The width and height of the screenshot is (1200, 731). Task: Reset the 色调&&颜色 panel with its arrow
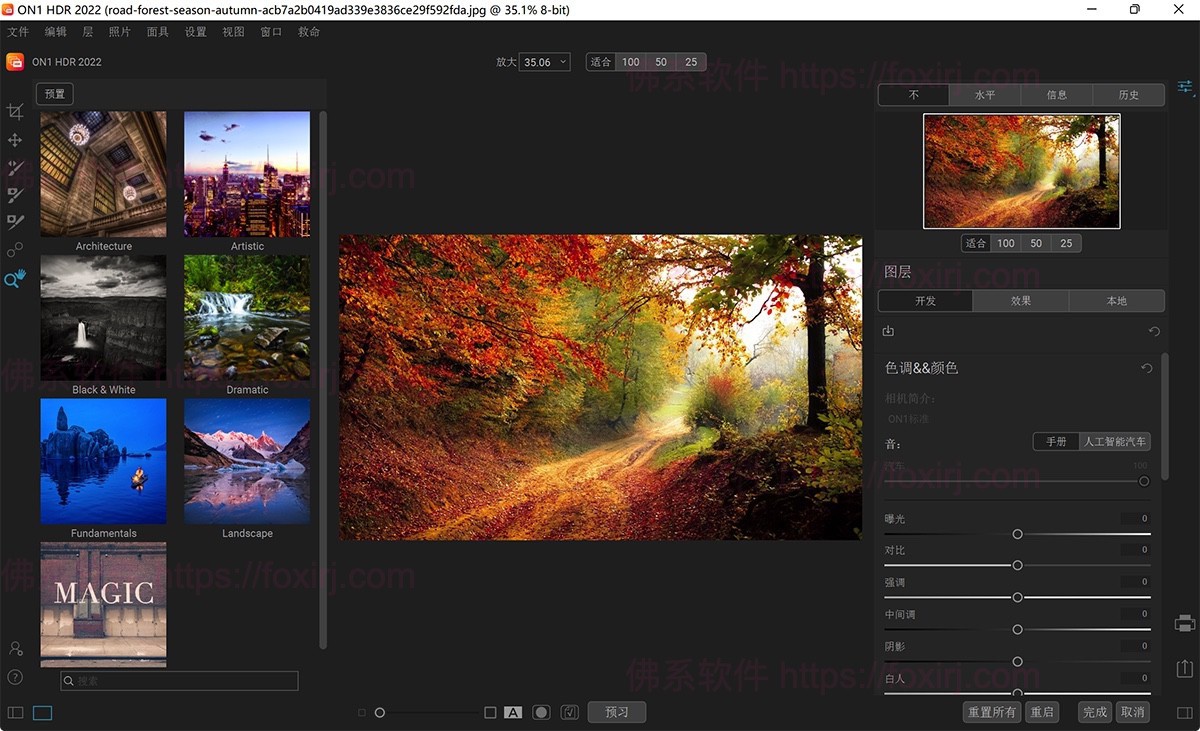1147,369
